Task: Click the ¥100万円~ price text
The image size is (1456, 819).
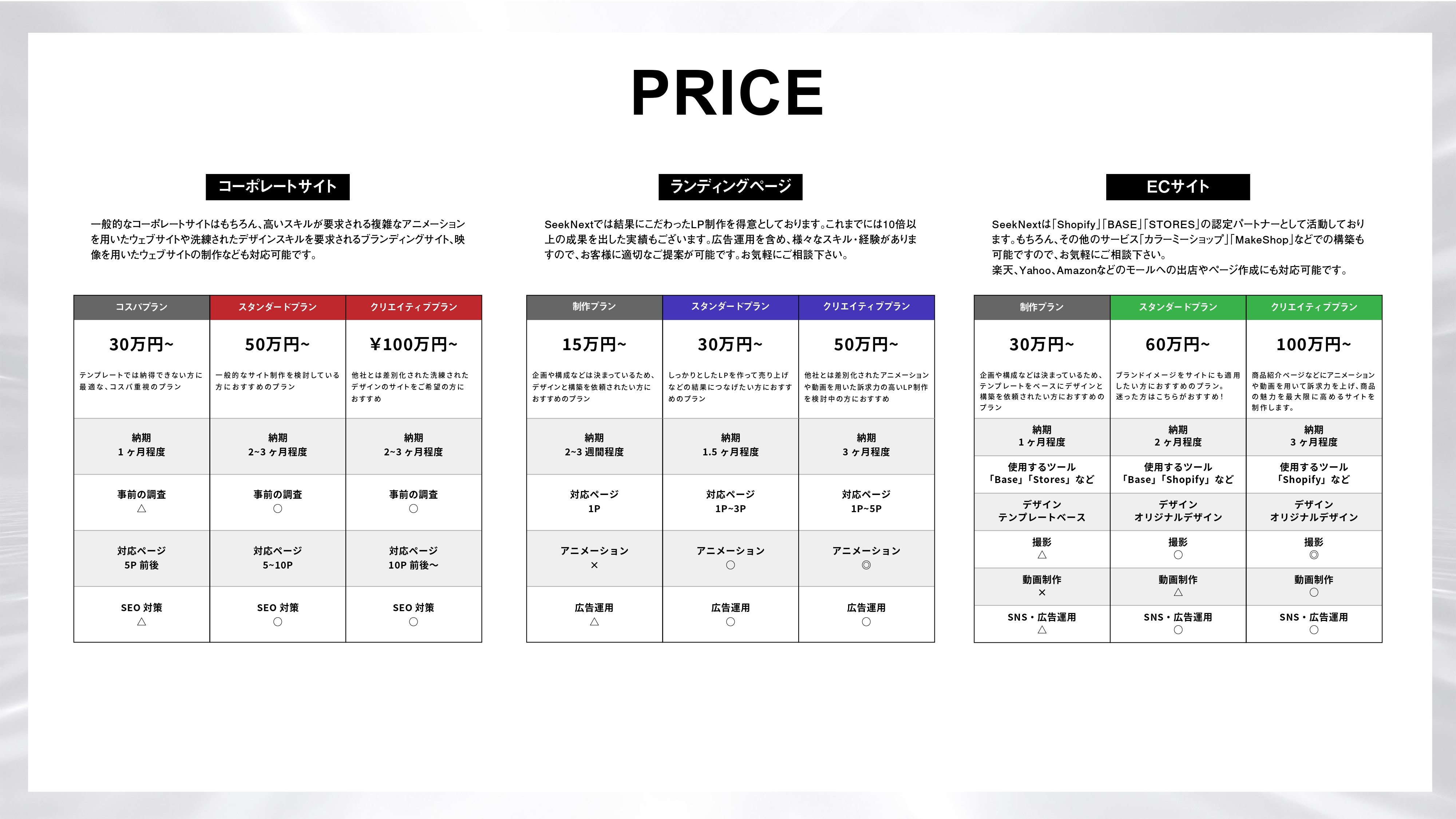Action: point(413,344)
